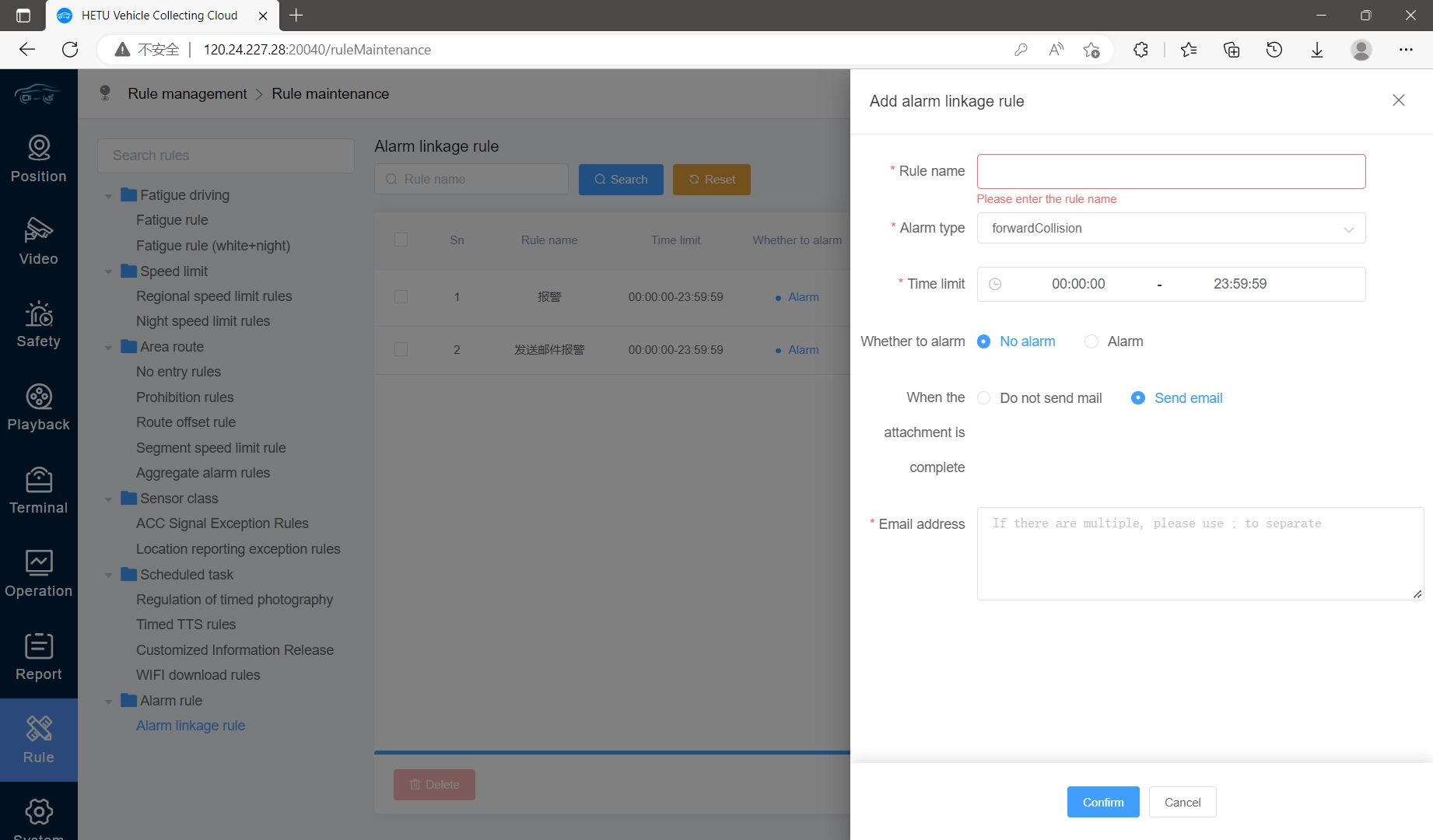Focus the Email address text area
The image size is (1433, 840).
coord(1200,554)
